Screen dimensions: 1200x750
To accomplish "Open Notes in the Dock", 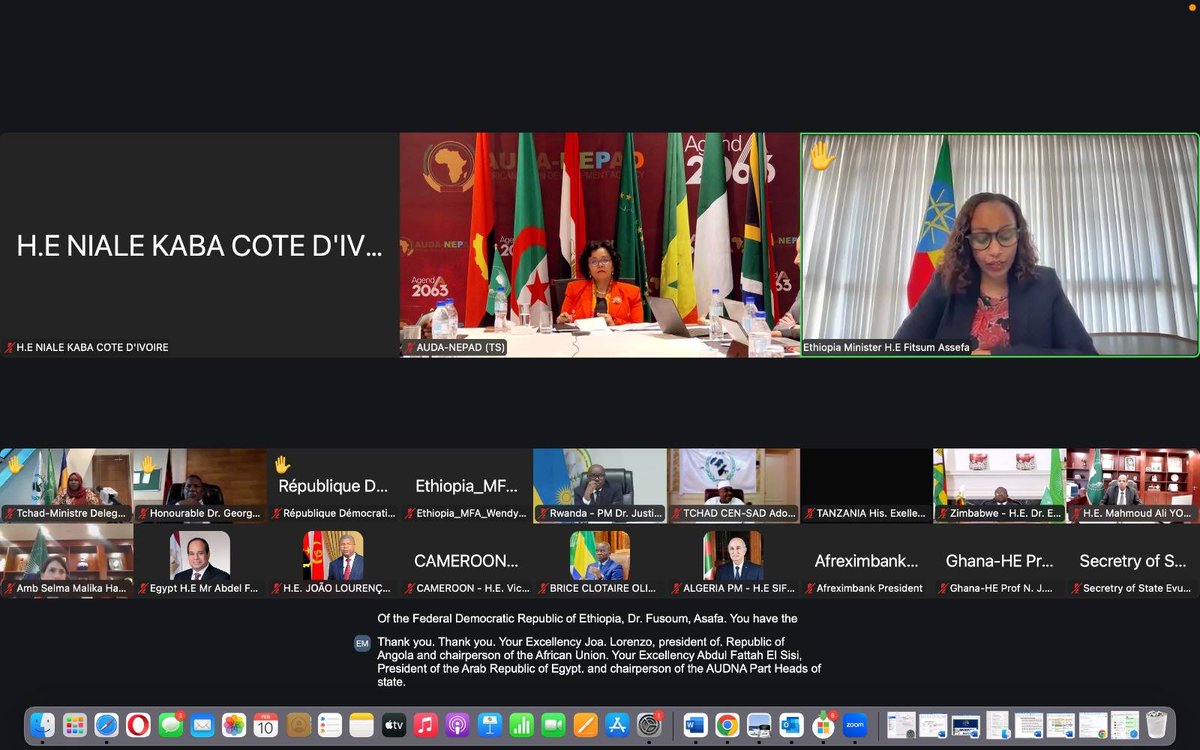I will [362, 725].
